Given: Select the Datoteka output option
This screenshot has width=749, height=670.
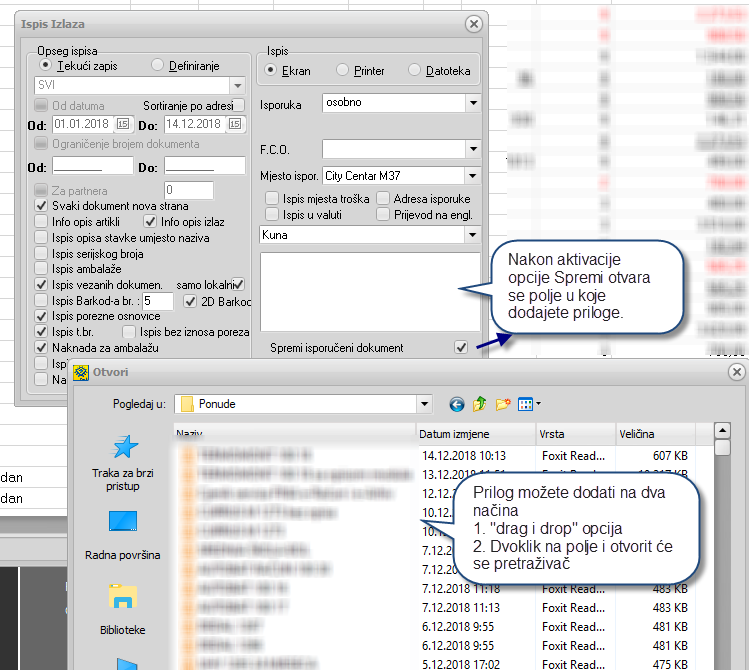Looking at the screenshot, I should pos(415,71).
